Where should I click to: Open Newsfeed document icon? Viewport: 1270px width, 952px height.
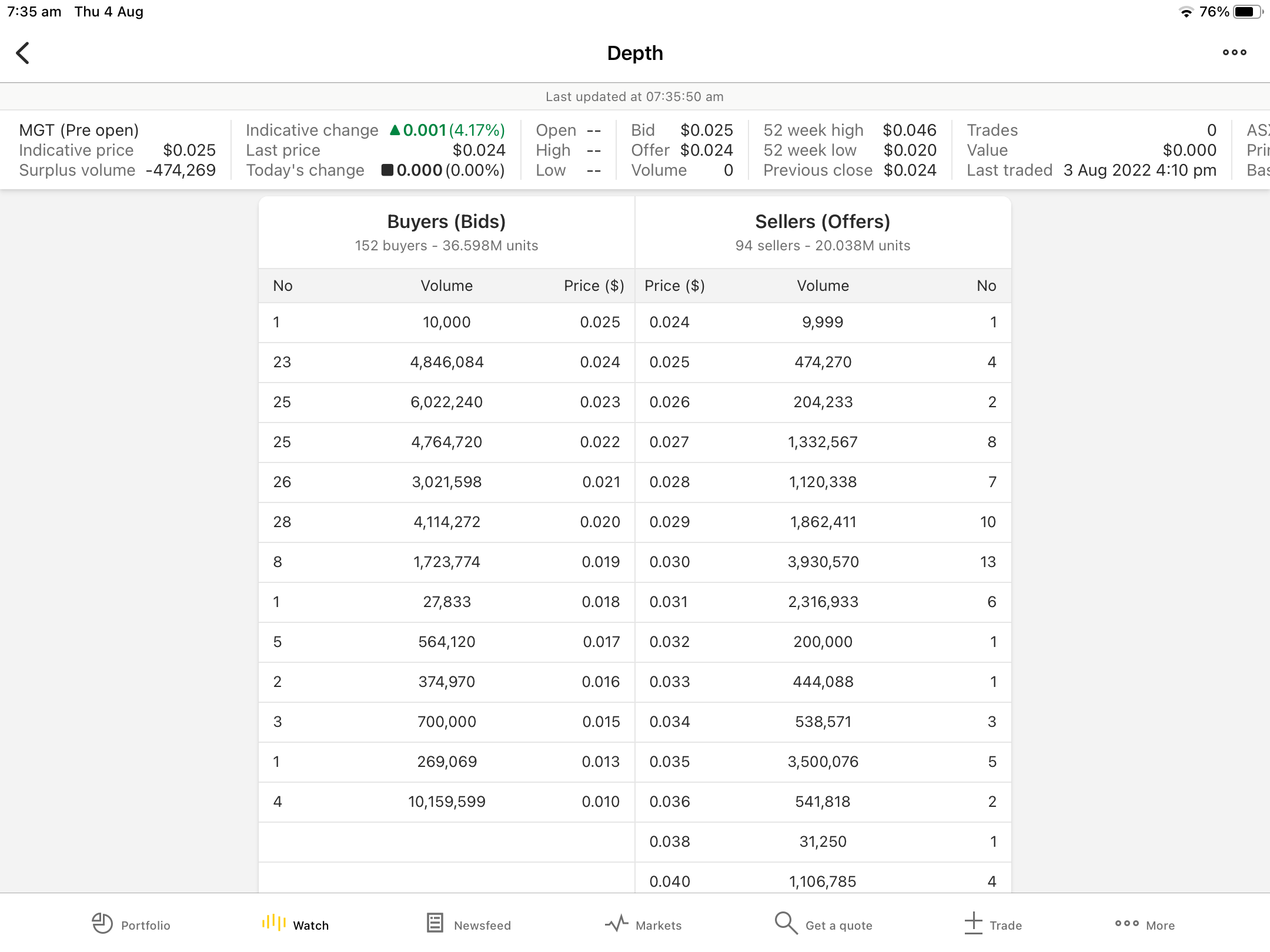tap(435, 923)
